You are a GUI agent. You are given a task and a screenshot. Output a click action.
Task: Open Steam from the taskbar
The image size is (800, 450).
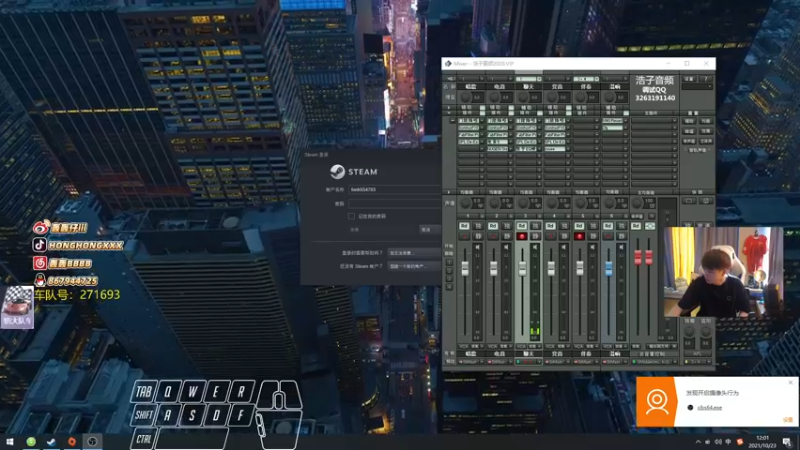coord(51,442)
